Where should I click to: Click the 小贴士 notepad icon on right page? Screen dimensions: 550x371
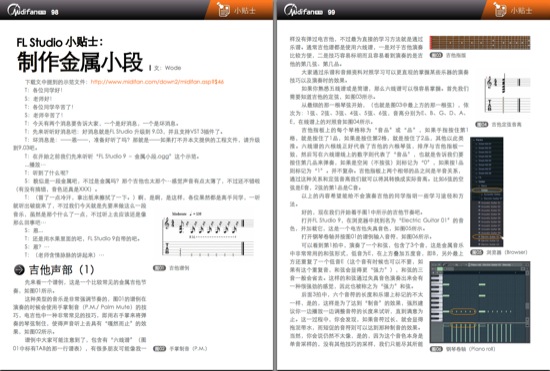point(499,9)
